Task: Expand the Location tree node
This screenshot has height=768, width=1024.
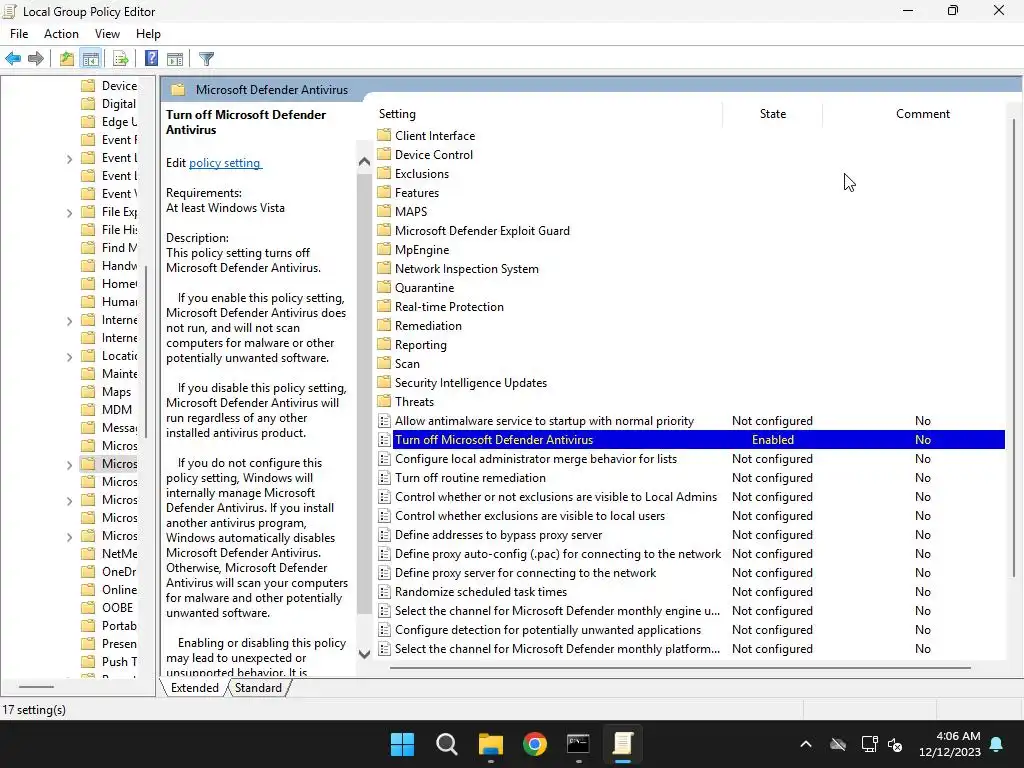Action: click(69, 356)
